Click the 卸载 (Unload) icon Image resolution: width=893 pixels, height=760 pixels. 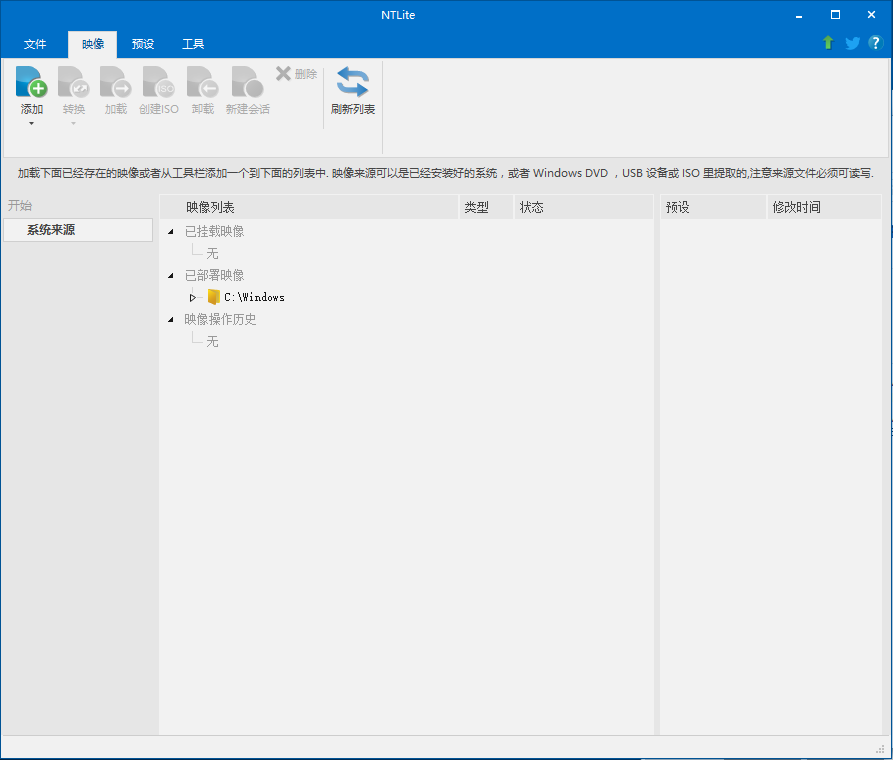coord(203,81)
